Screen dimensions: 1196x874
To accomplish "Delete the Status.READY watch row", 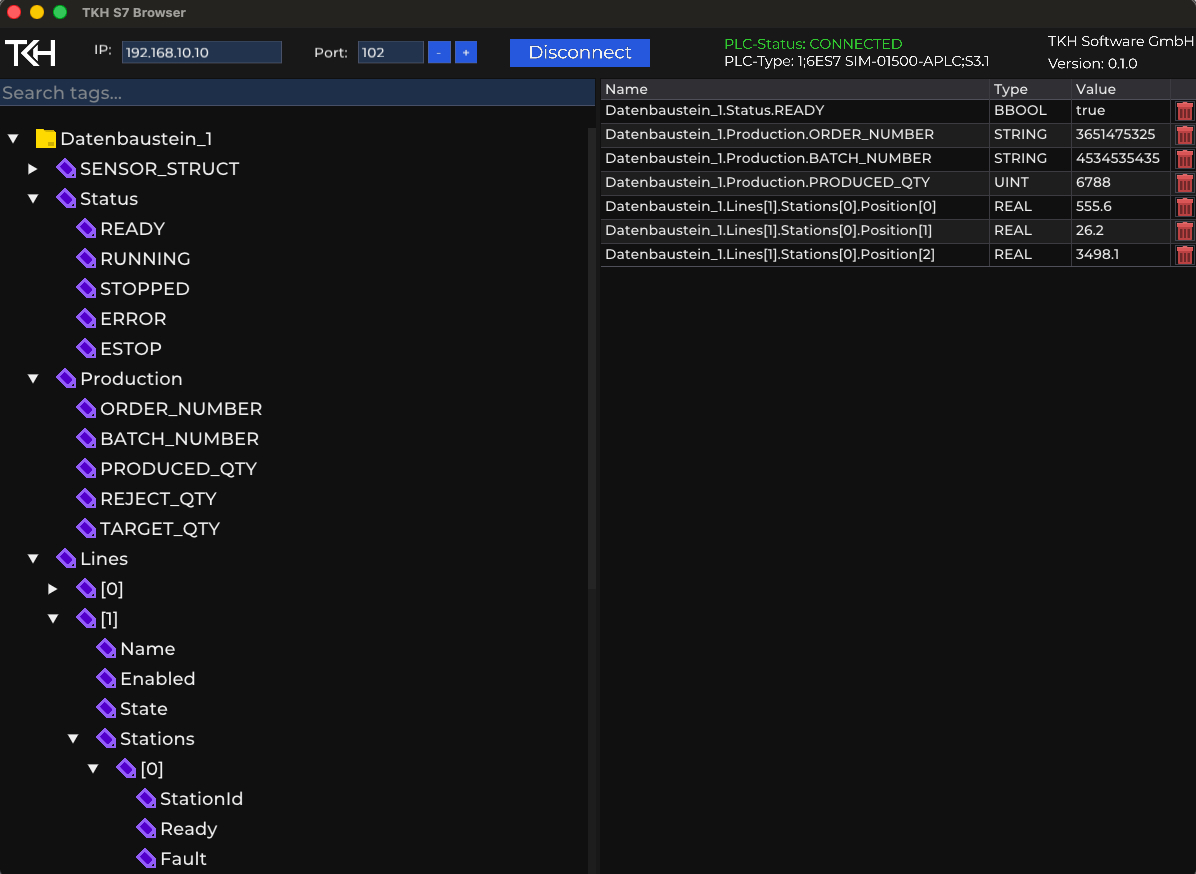I will (x=1184, y=111).
